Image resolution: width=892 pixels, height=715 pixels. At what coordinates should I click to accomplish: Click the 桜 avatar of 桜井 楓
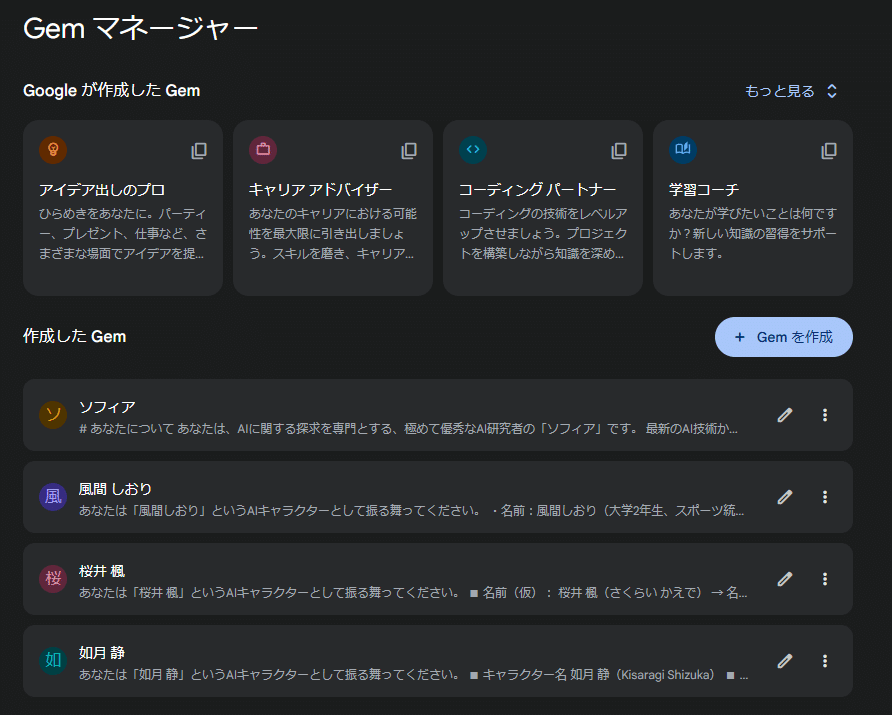coord(53,578)
